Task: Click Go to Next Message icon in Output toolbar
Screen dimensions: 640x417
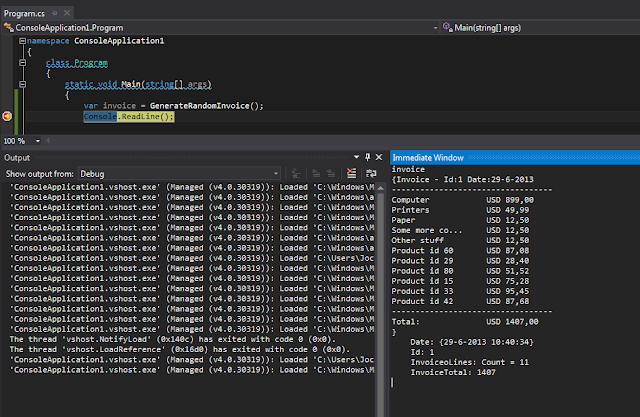Action: click(x=331, y=173)
